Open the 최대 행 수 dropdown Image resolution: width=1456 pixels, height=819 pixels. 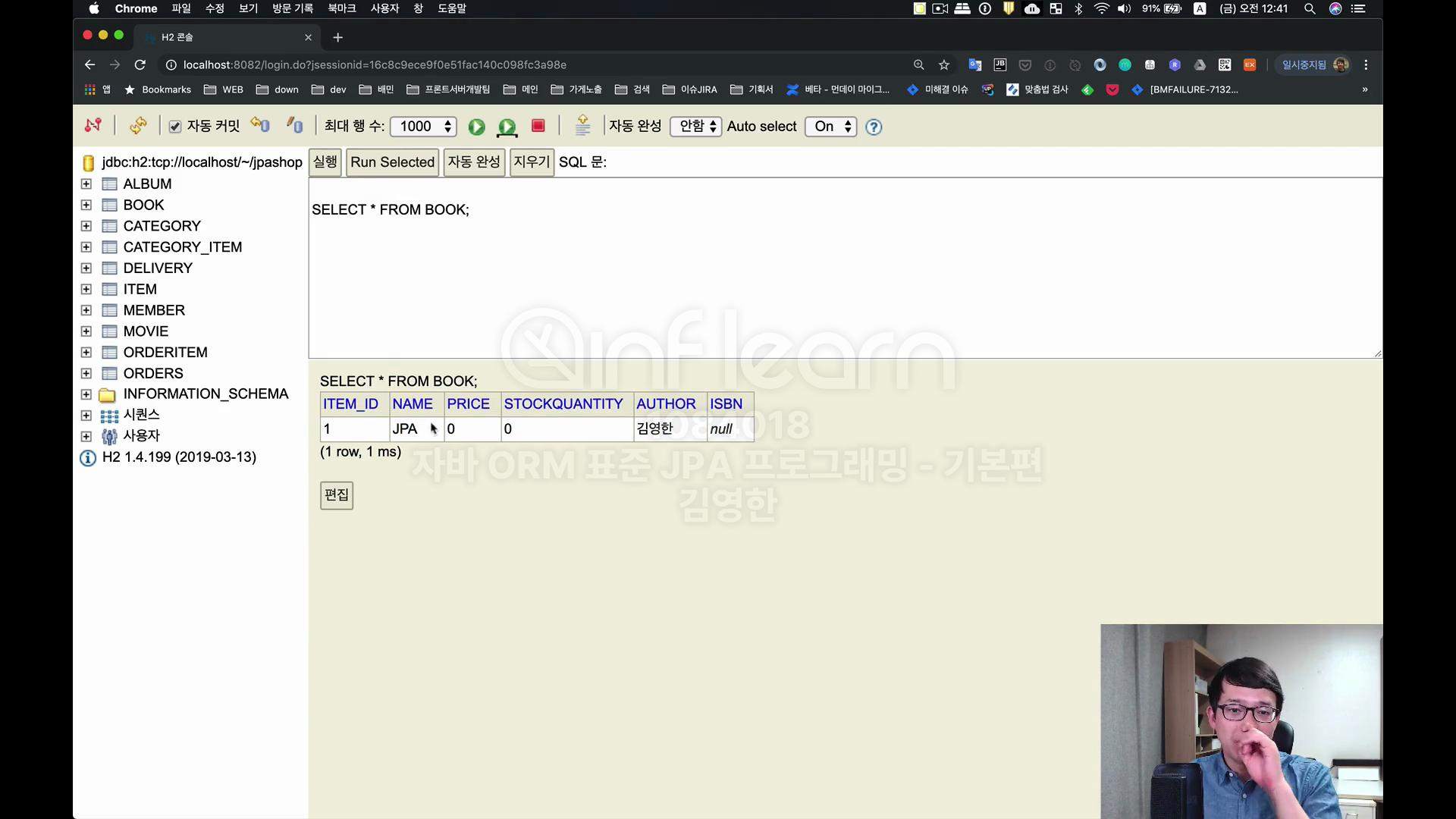[423, 127]
